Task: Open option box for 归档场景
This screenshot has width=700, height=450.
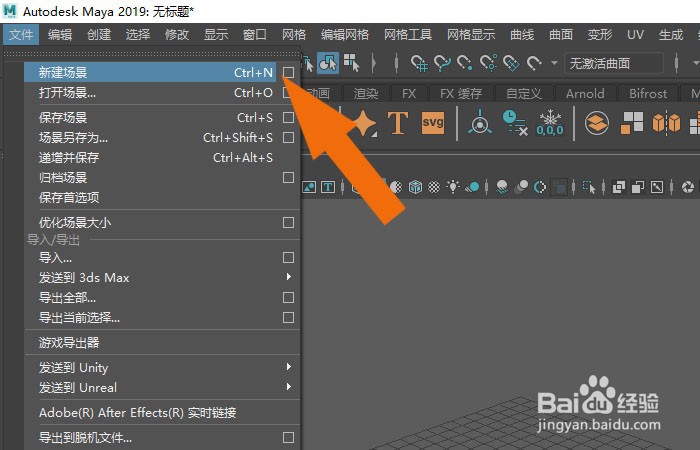Action: pos(288,178)
